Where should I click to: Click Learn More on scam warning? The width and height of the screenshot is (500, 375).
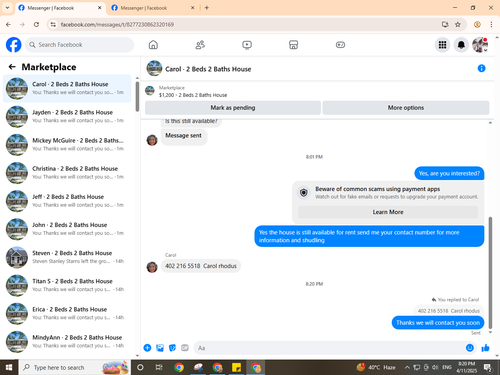pyautogui.click(x=388, y=212)
